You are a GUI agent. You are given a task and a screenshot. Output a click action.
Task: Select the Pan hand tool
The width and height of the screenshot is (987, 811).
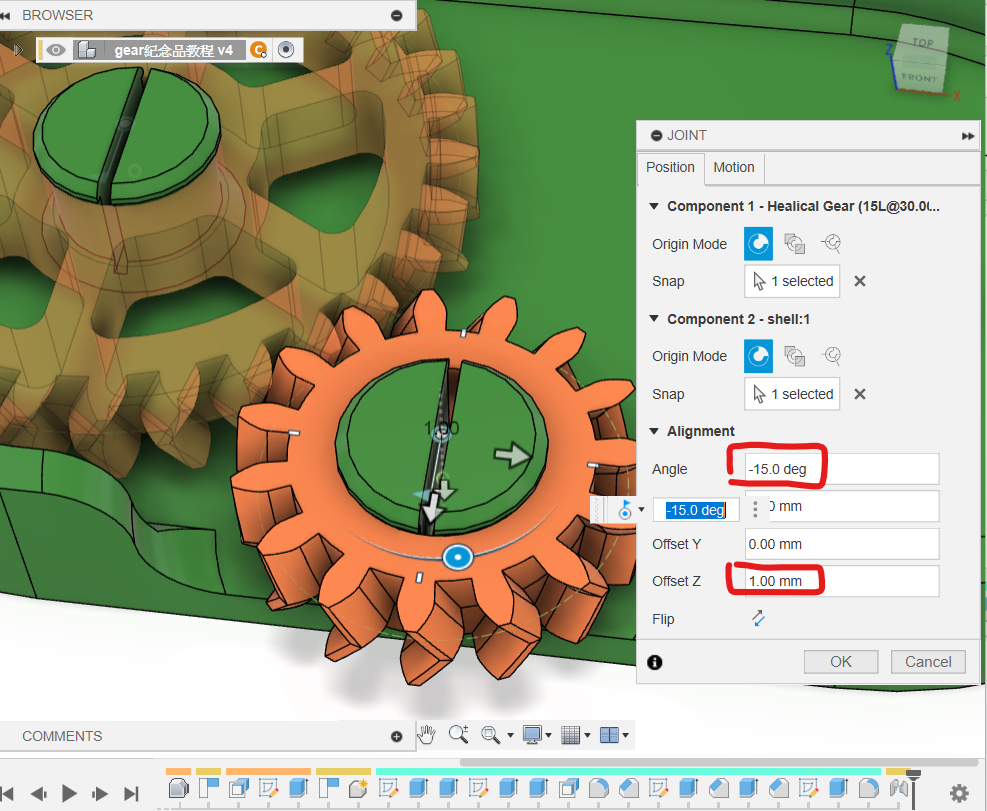427,735
